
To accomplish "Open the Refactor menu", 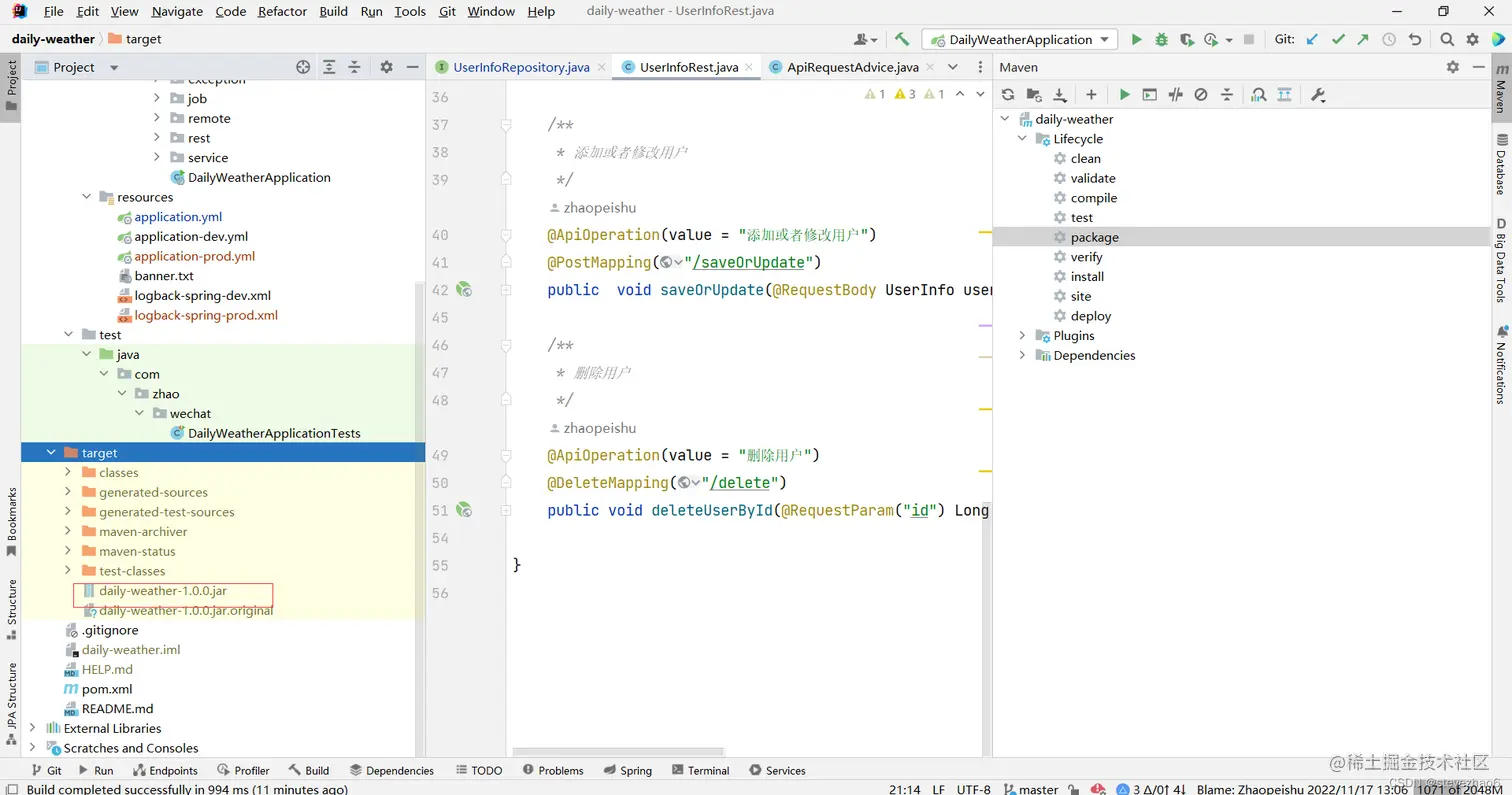I will pos(282,11).
